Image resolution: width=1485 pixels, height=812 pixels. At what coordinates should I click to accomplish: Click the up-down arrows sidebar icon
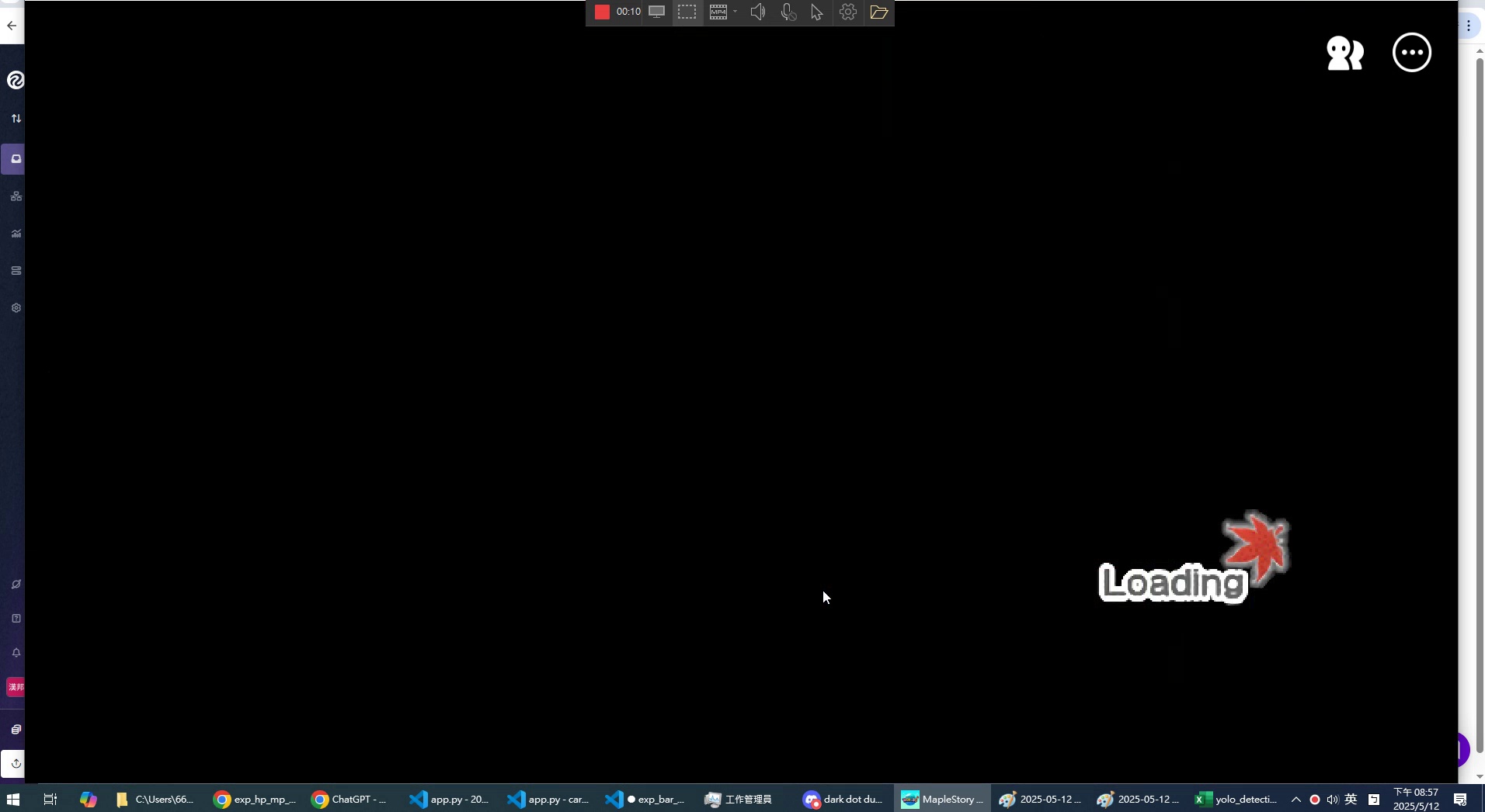click(16, 119)
